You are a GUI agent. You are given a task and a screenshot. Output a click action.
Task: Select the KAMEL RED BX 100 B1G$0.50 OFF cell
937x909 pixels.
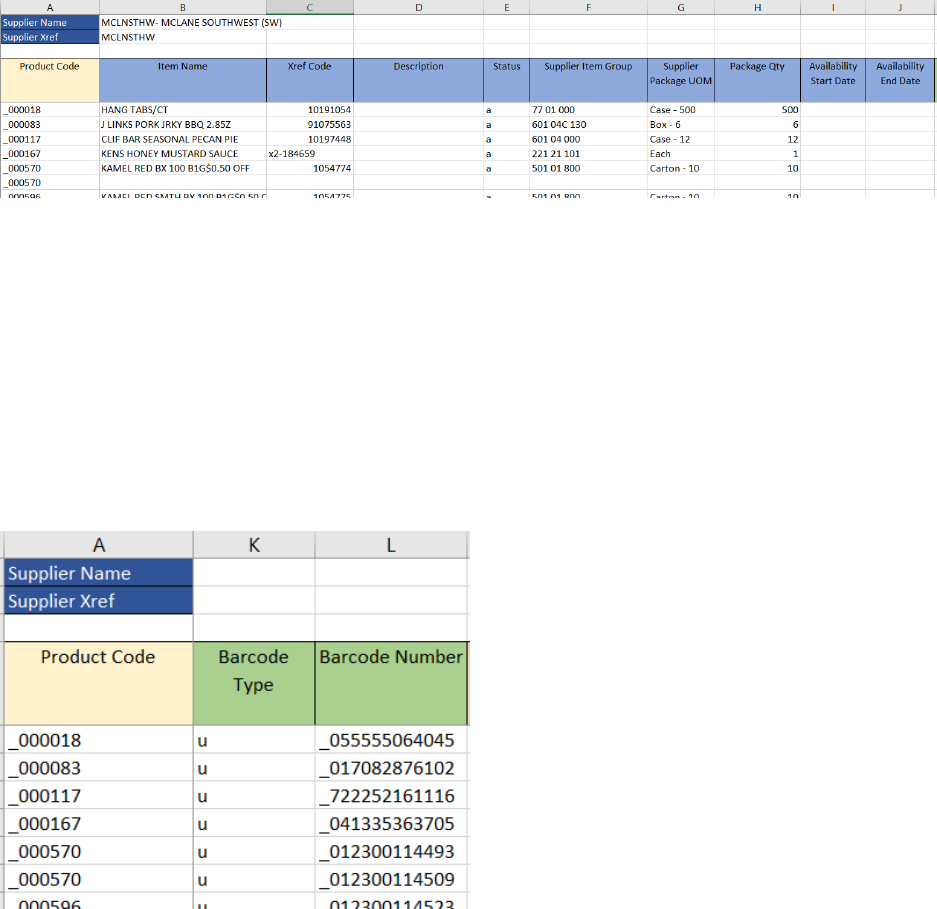[x=183, y=169]
